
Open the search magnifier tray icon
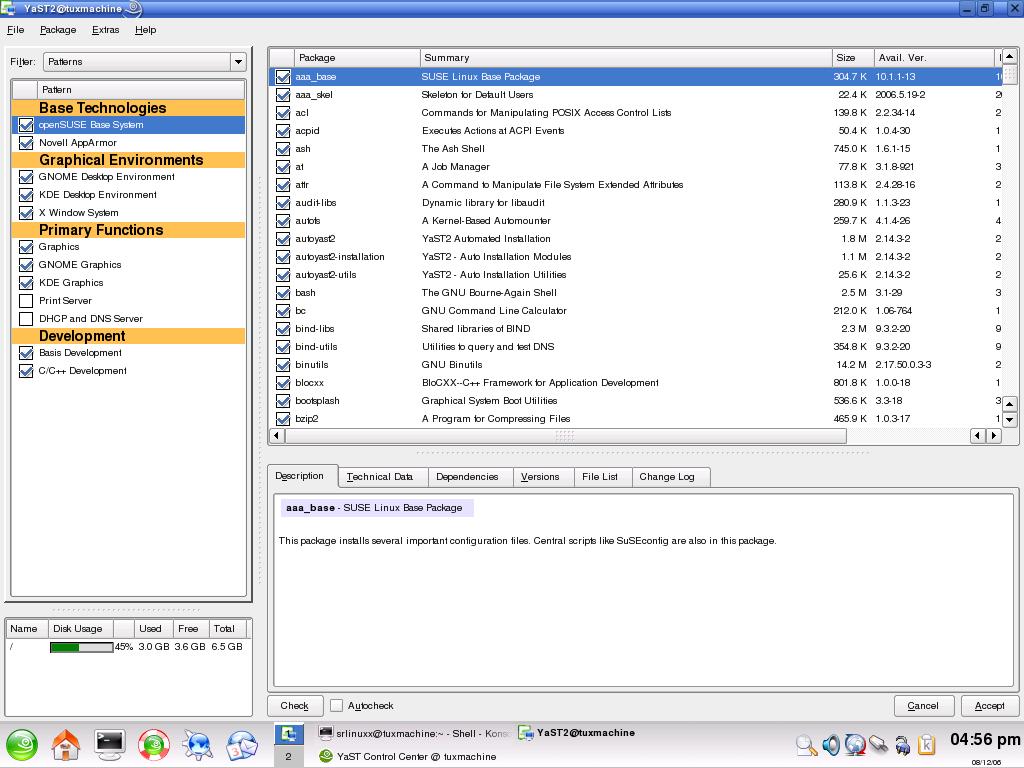806,744
